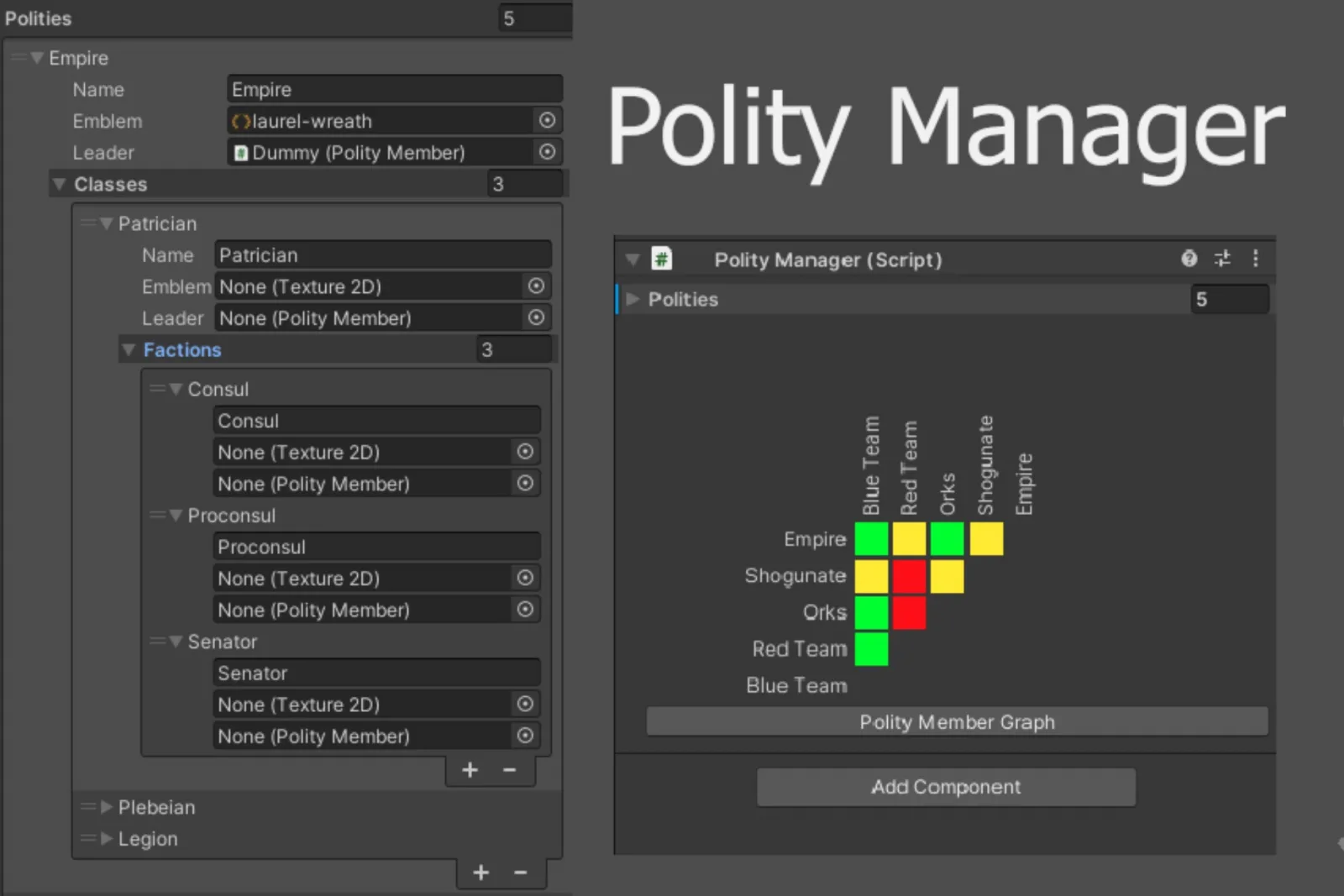Open help for Polity Manager script

[1189, 259]
